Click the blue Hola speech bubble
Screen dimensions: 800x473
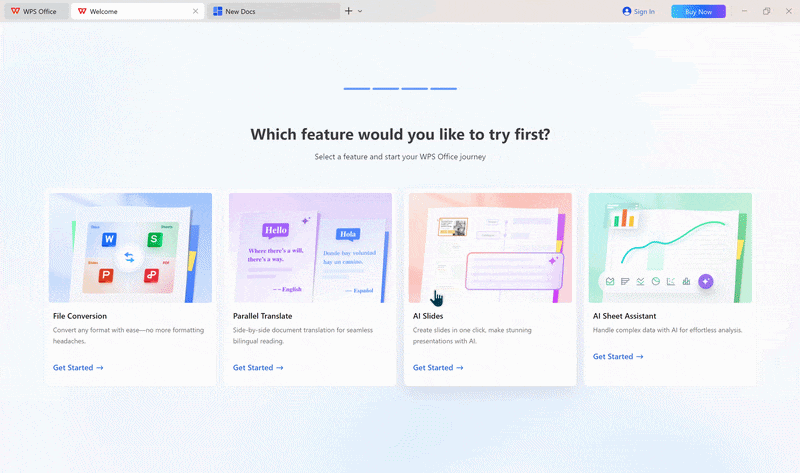click(348, 234)
